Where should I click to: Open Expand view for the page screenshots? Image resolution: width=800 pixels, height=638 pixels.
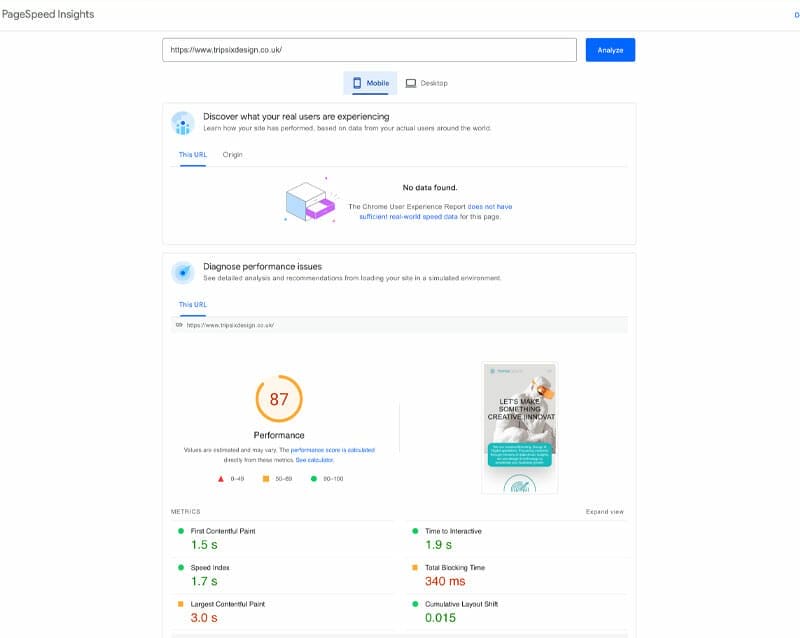click(x=606, y=511)
